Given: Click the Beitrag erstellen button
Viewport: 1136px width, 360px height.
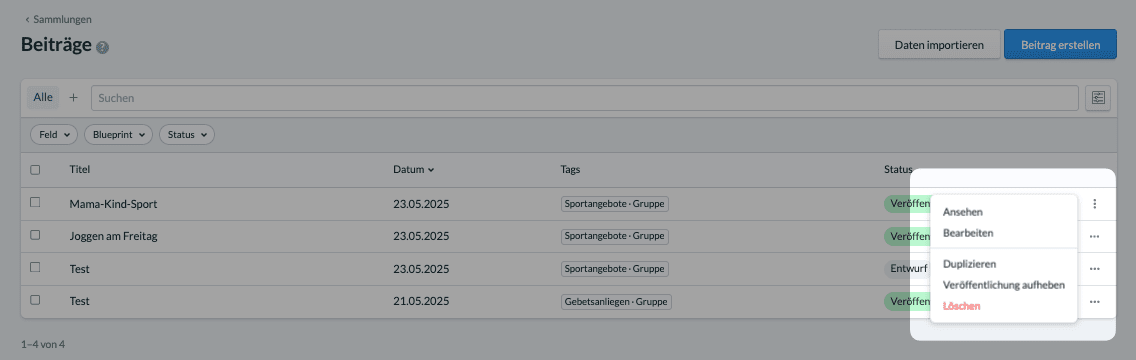Looking at the screenshot, I should [1060, 45].
